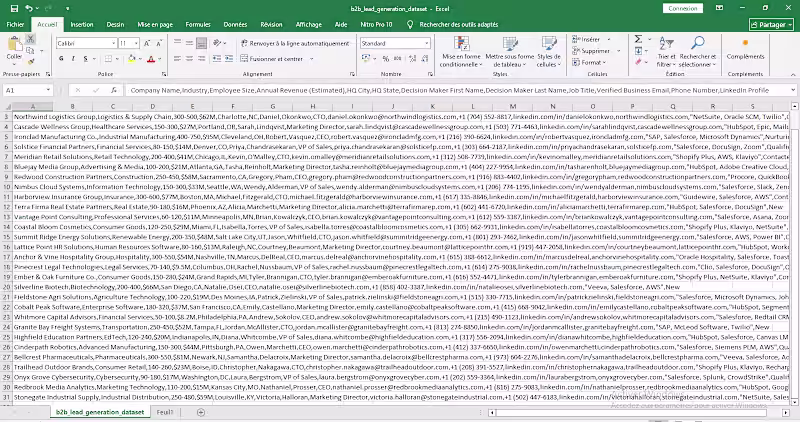Viewport: 800px width, 422px height.
Task: Click Renvoyer à la ligne automatiquement
Action: click(x=295, y=43)
